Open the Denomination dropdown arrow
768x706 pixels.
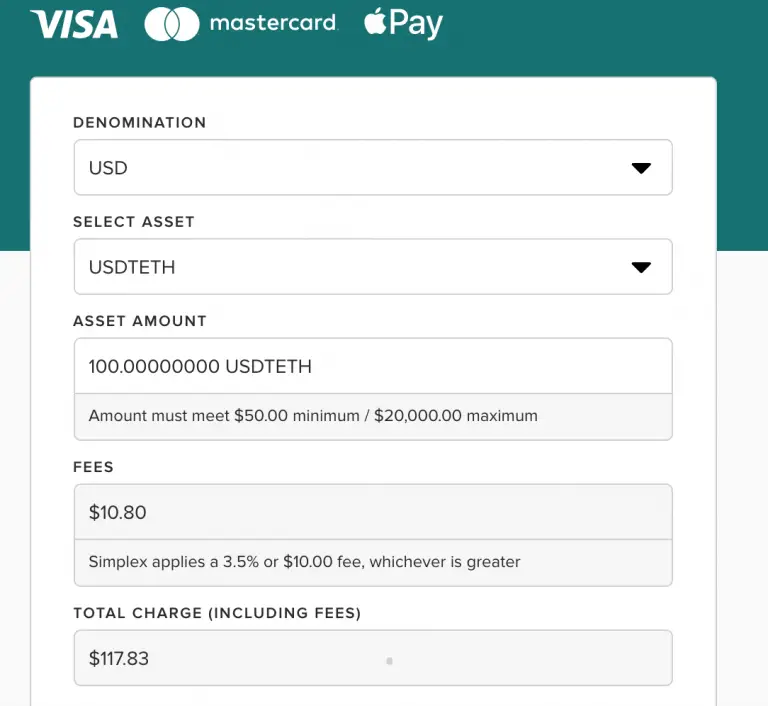[x=641, y=168]
